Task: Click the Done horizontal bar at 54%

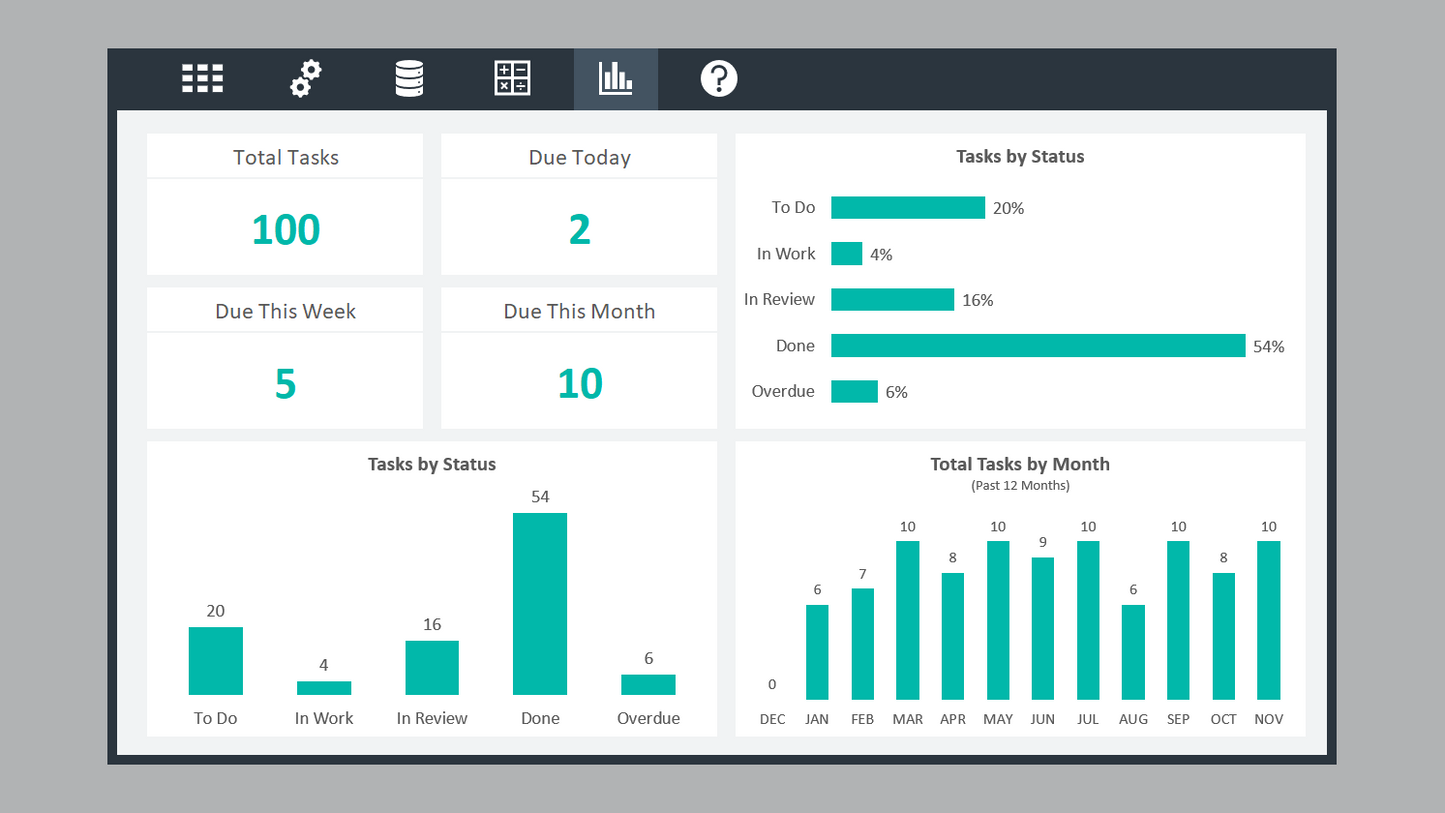Action: pos(1037,346)
